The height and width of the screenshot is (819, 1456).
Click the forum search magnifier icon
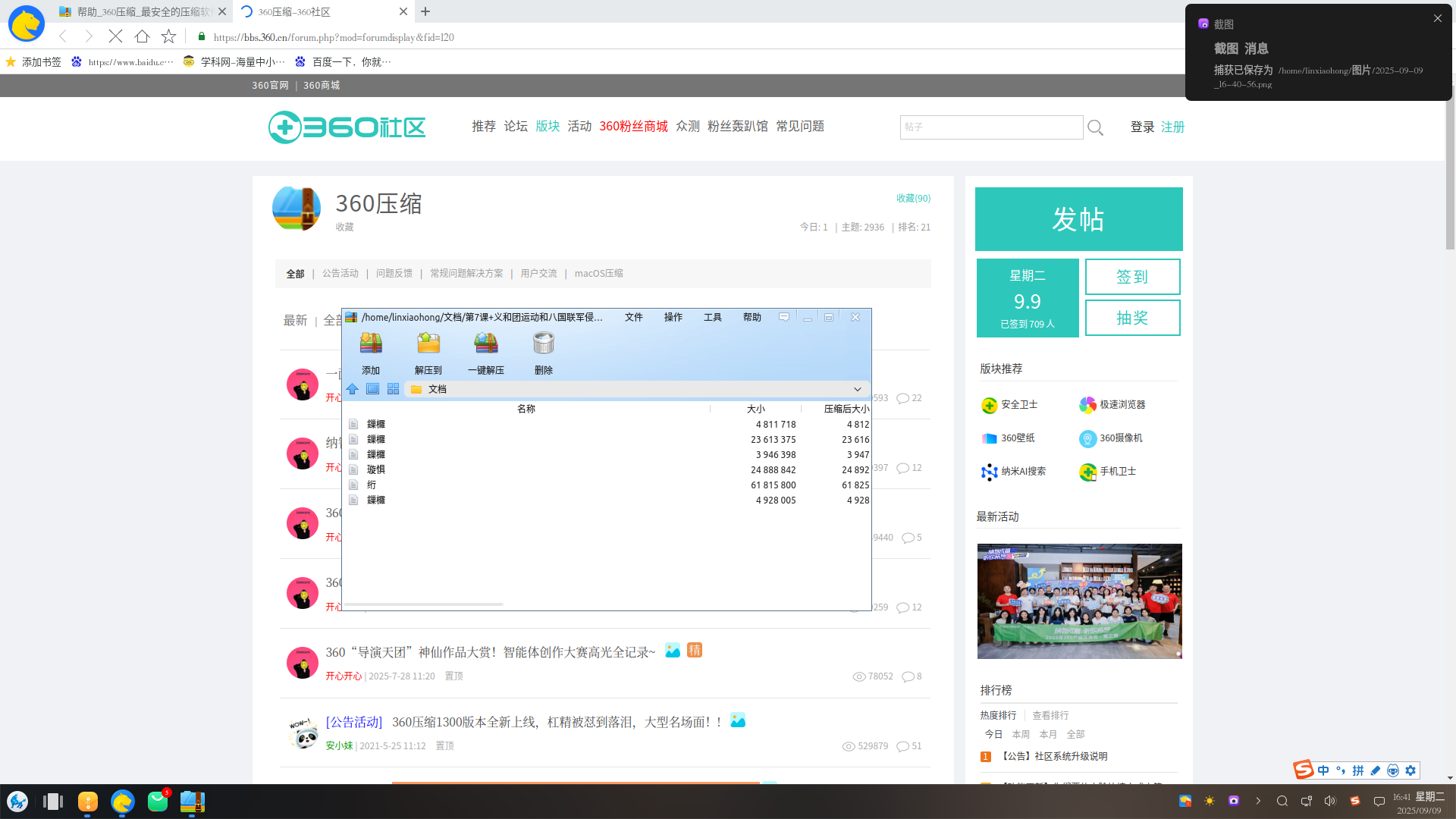tap(1095, 127)
